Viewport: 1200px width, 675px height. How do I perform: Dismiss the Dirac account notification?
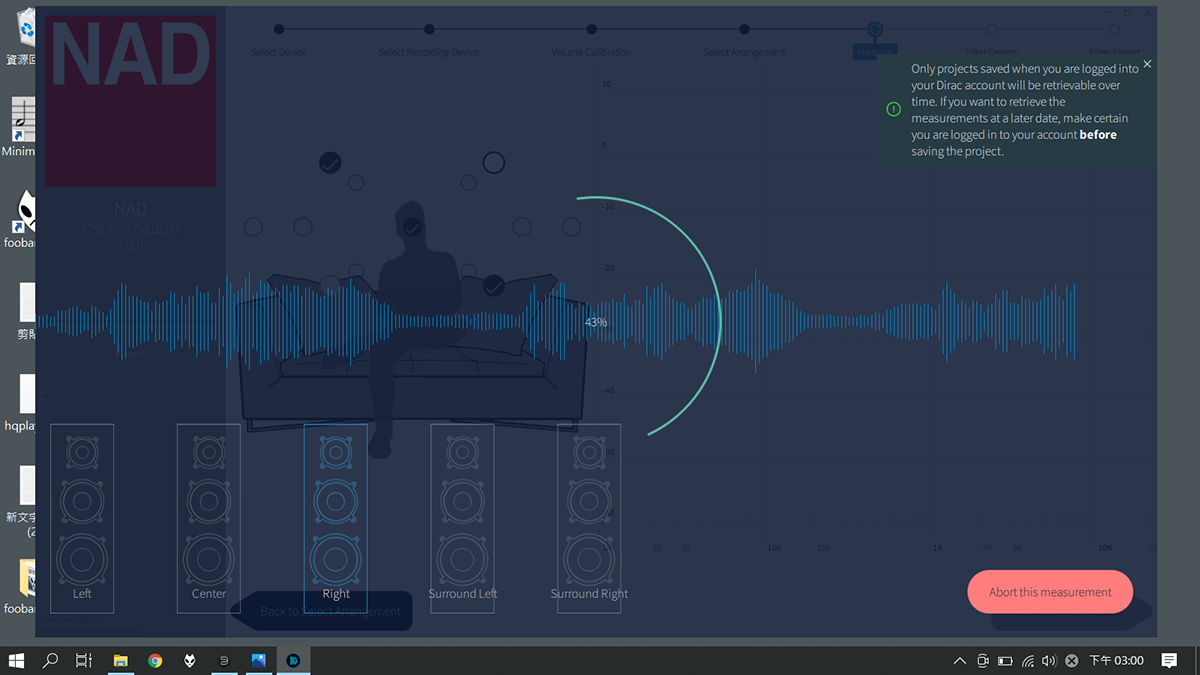[x=1147, y=64]
